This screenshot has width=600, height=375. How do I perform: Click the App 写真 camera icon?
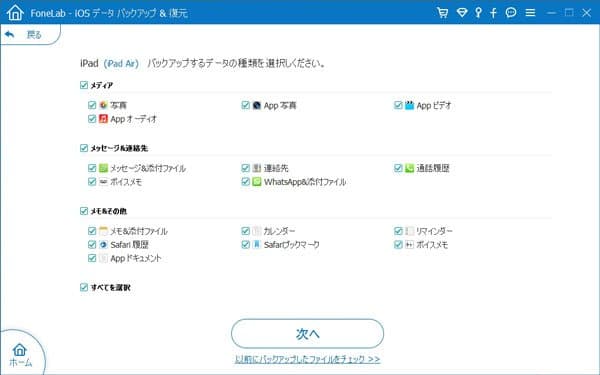coord(257,105)
